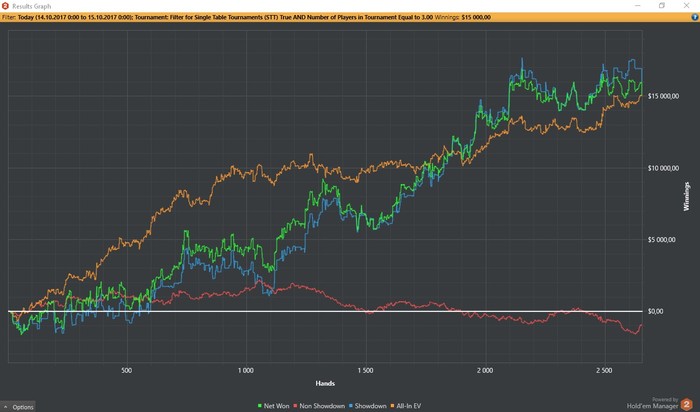Screen dimensions: 700x412
Task: Click the Hands axis title
Action: (x=325, y=383)
